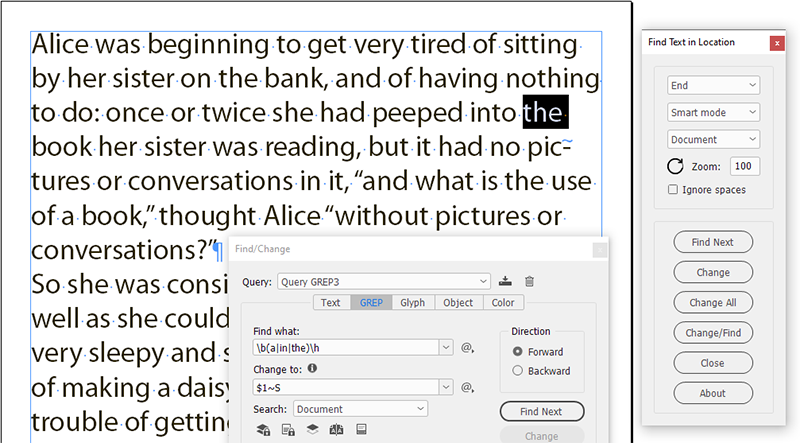The height and width of the screenshot is (443, 800).
Task: Click the Zoom value field showing 100
Action: pyautogui.click(x=744, y=166)
